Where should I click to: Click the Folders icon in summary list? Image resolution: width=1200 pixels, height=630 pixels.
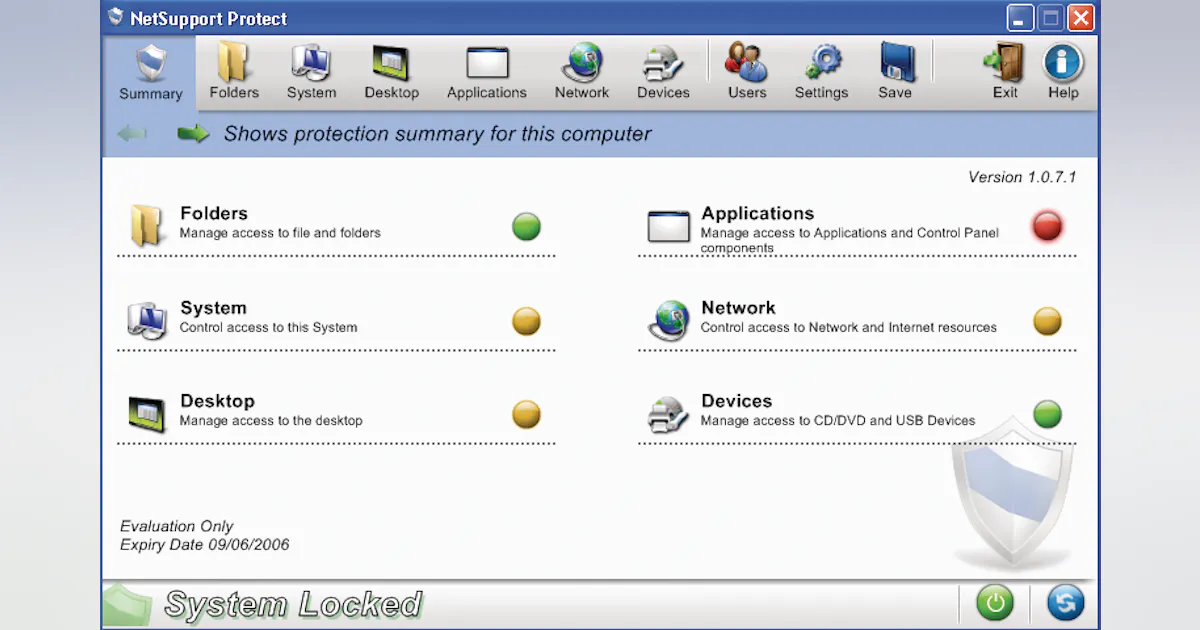(147, 225)
